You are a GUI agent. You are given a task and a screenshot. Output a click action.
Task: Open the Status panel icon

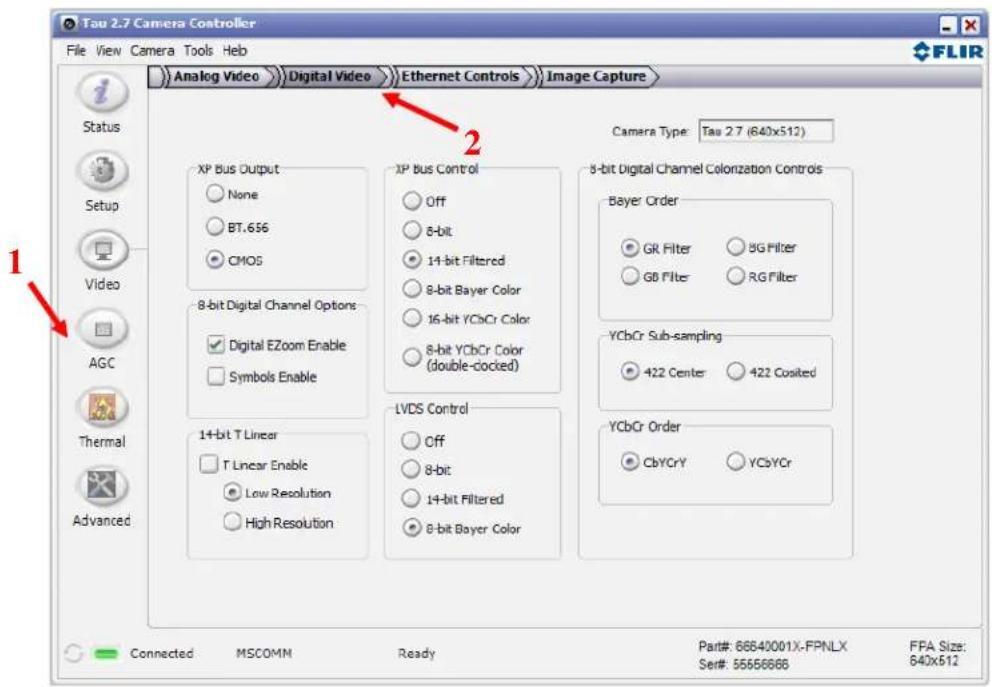(x=102, y=93)
